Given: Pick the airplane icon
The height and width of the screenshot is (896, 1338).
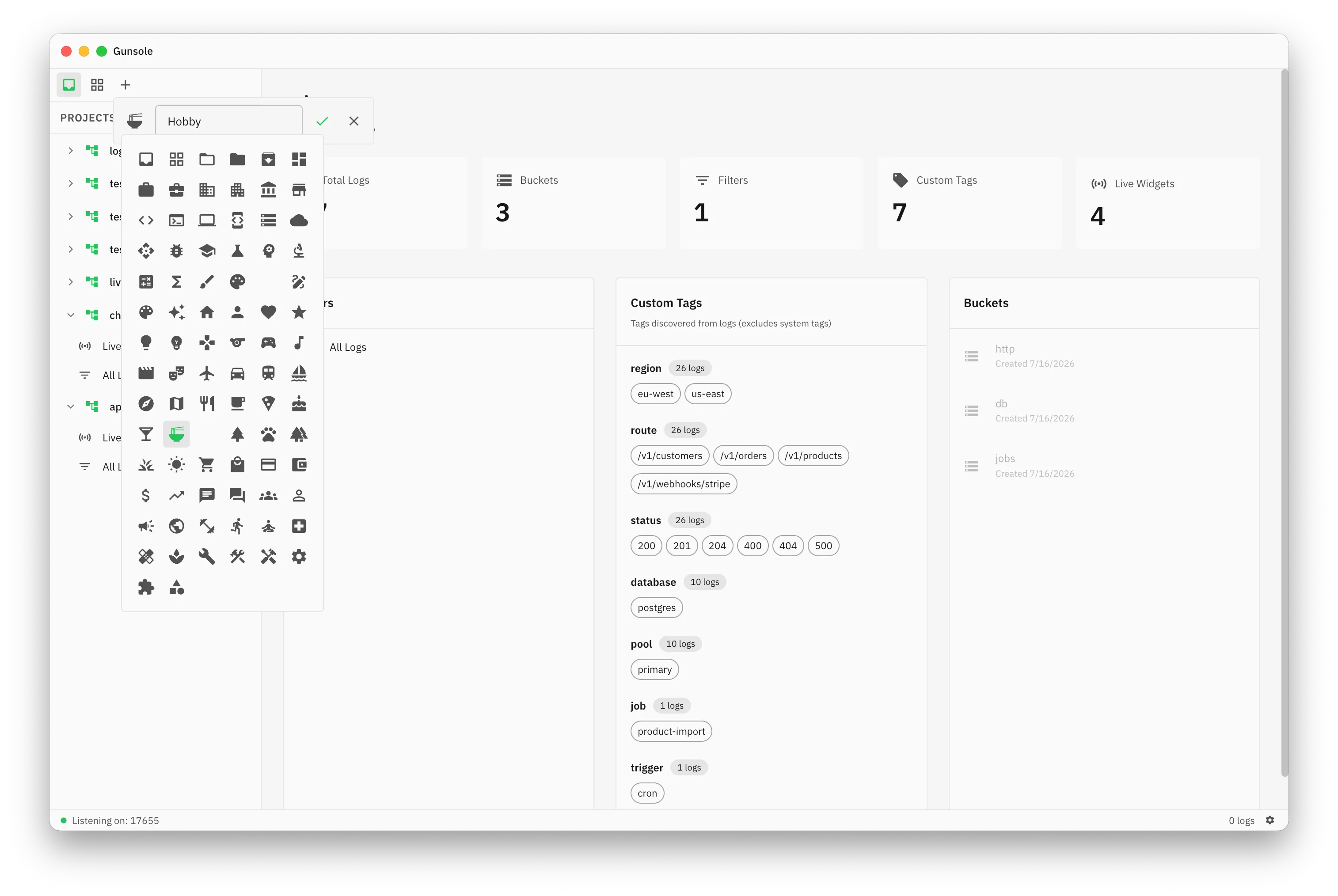Looking at the screenshot, I should [x=207, y=373].
